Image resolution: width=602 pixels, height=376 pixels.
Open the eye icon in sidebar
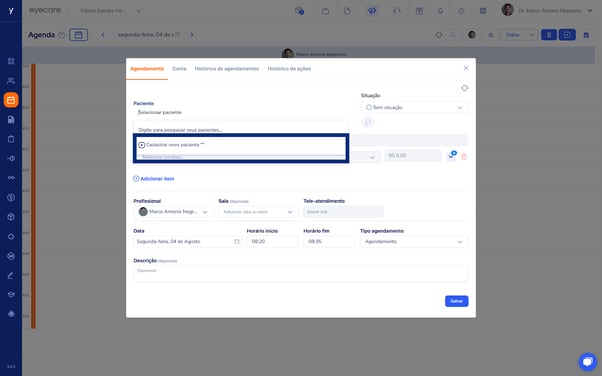[11, 314]
